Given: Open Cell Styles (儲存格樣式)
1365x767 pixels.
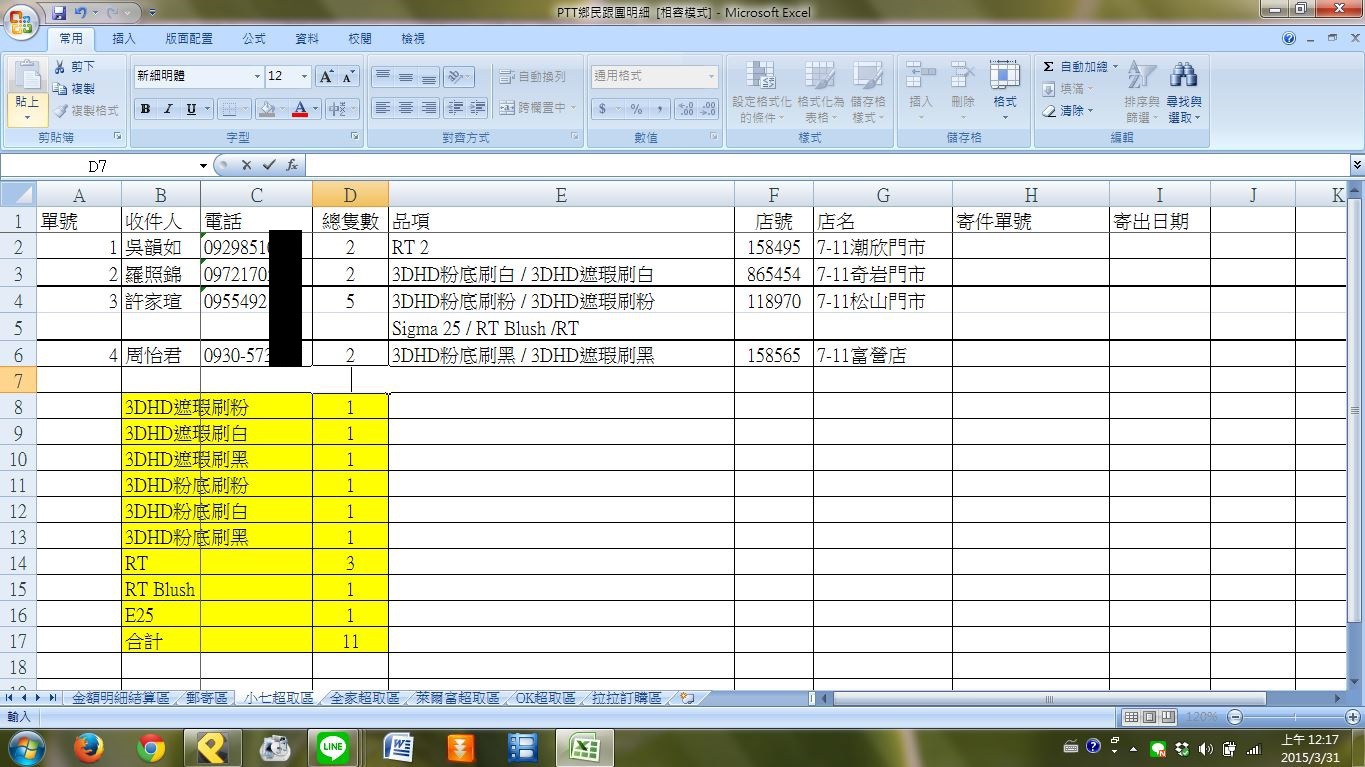Looking at the screenshot, I should 868,92.
